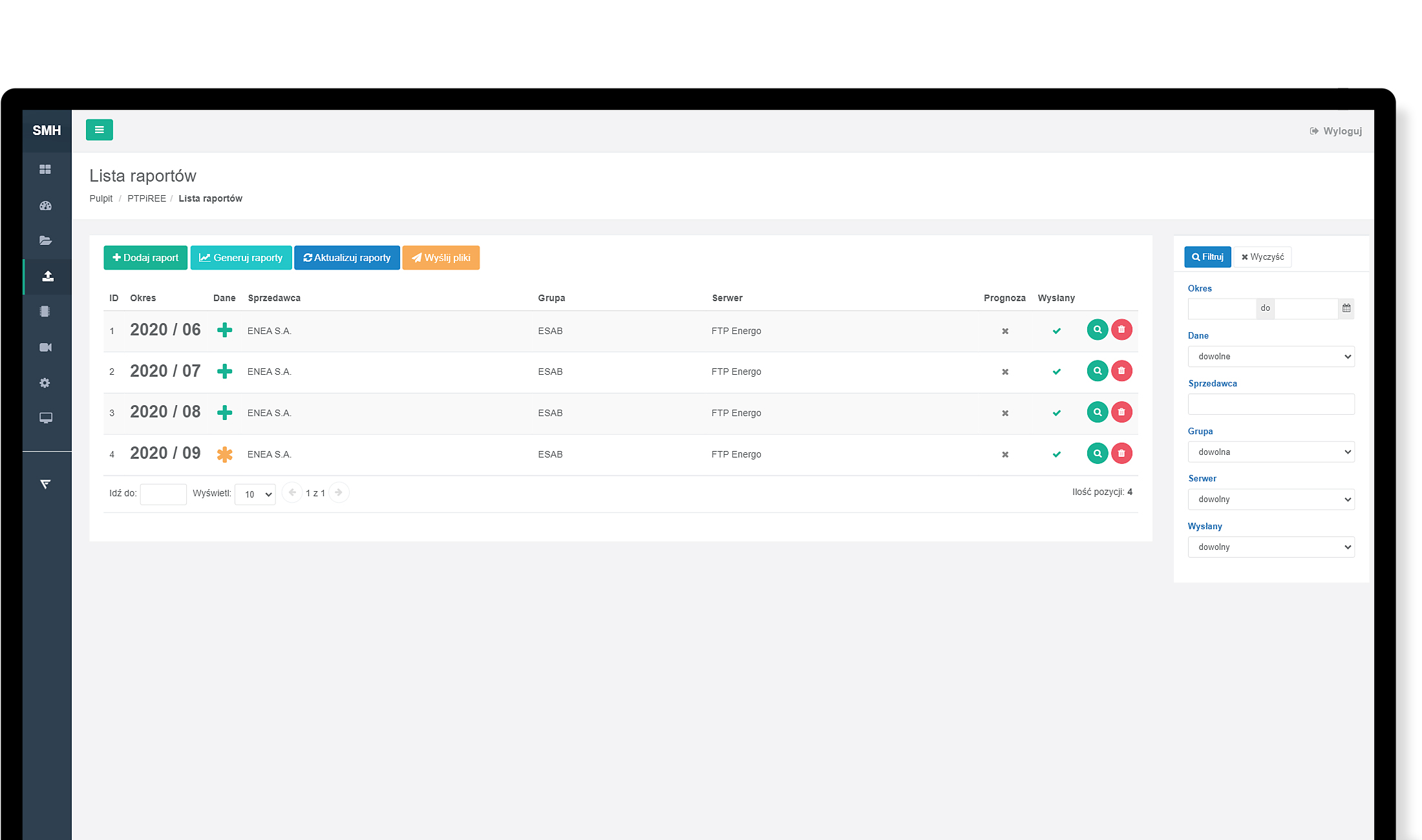
Task: View details of report 2020 / 06
Action: click(1097, 330)
